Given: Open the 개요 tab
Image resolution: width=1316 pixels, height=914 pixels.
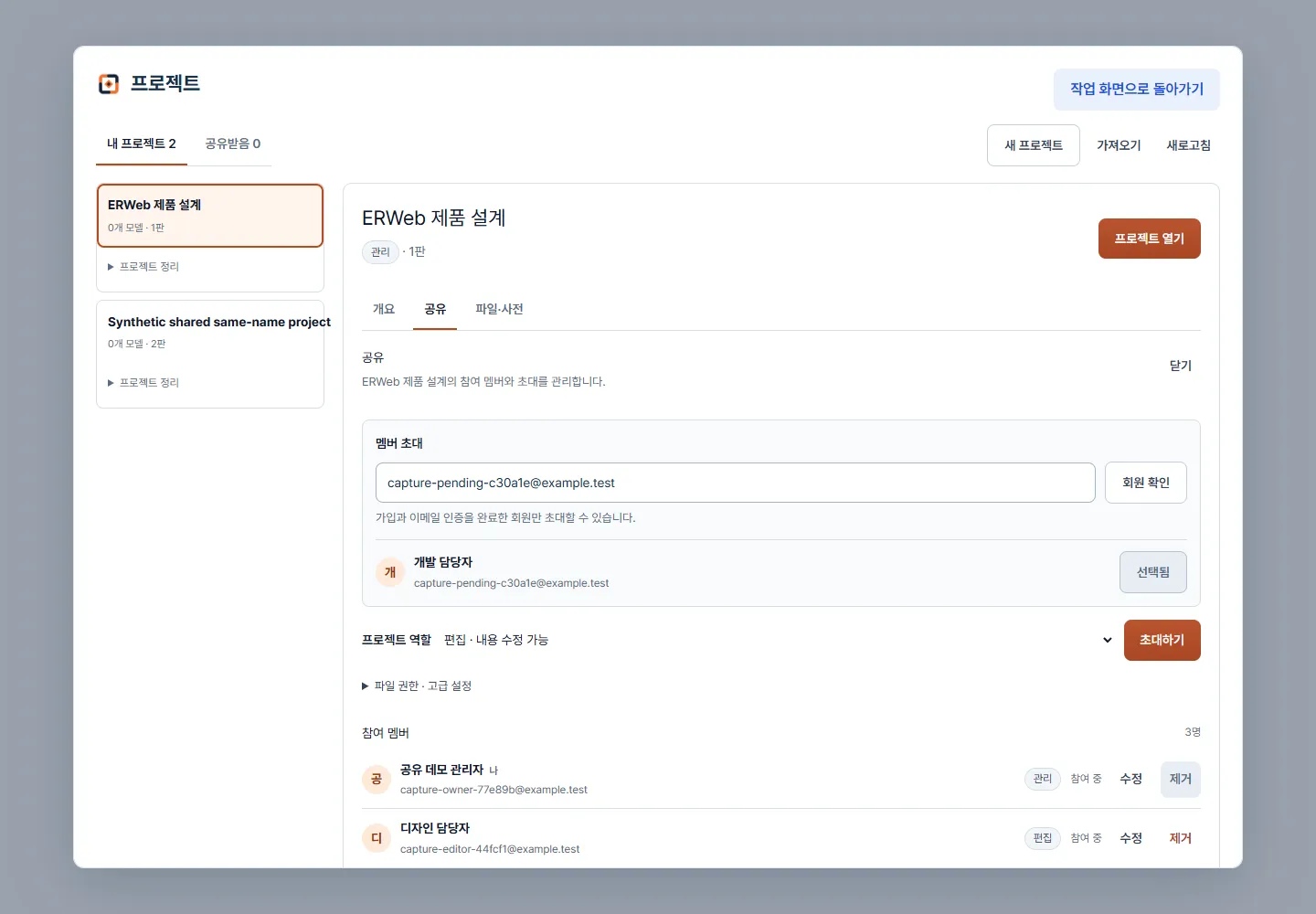Looking at the screenshot, I should [x=384, y=309].
